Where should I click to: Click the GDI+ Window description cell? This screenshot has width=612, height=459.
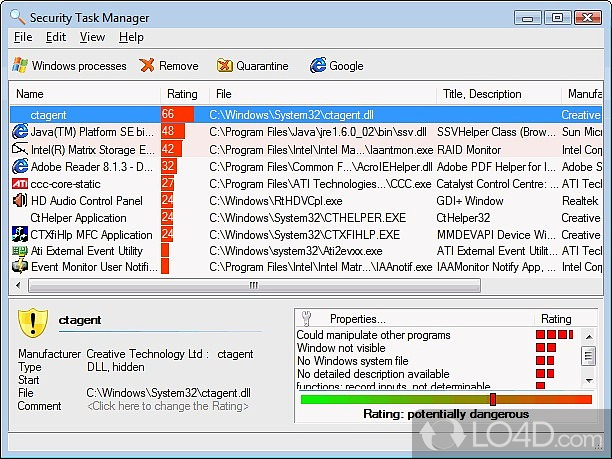click(x=470, y=201)
